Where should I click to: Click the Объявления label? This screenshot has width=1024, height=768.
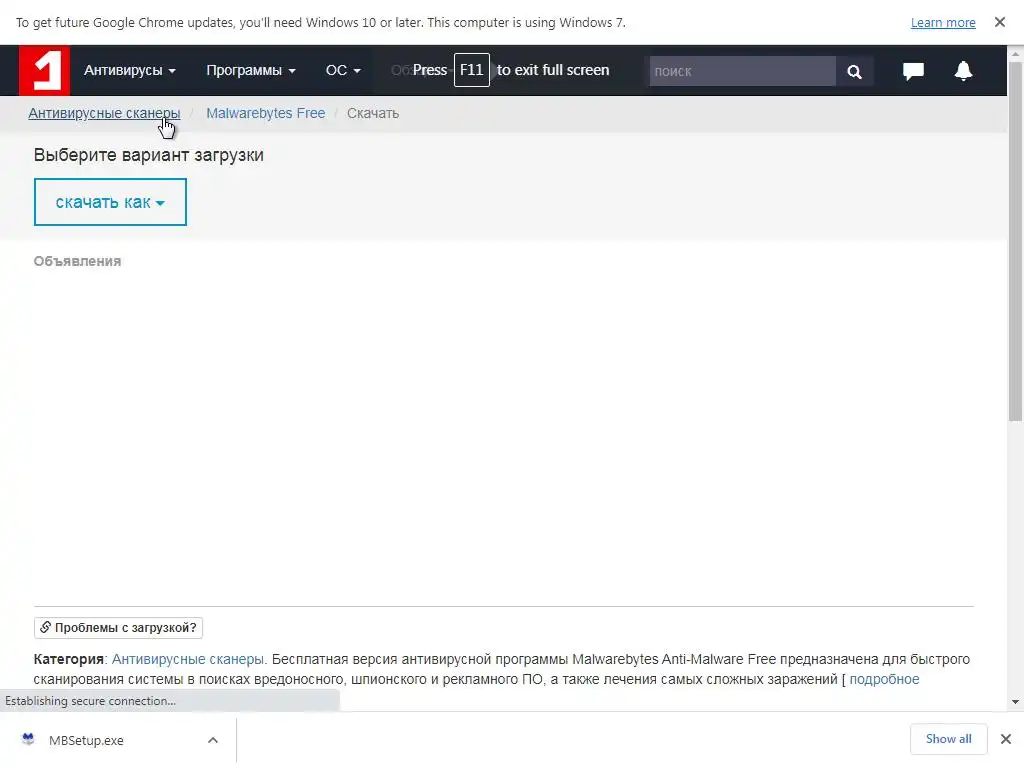click(x=78, y=261)
